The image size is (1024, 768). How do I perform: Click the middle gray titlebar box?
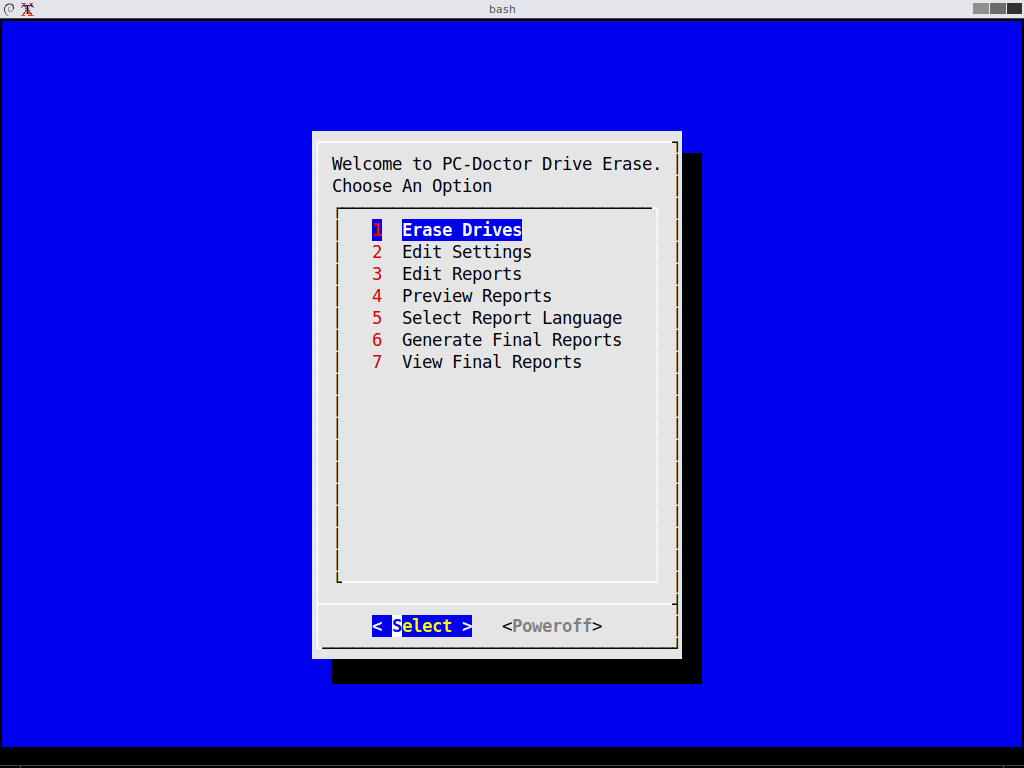click(x=997, y=9)
